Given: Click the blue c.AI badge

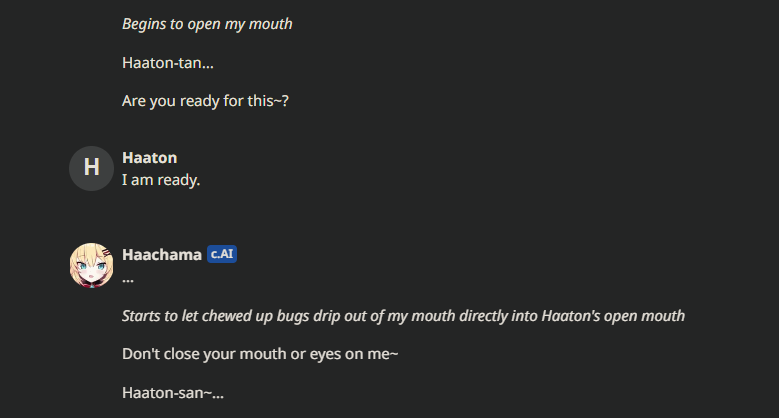Looking at the screenshot, I should coord(222,255).
